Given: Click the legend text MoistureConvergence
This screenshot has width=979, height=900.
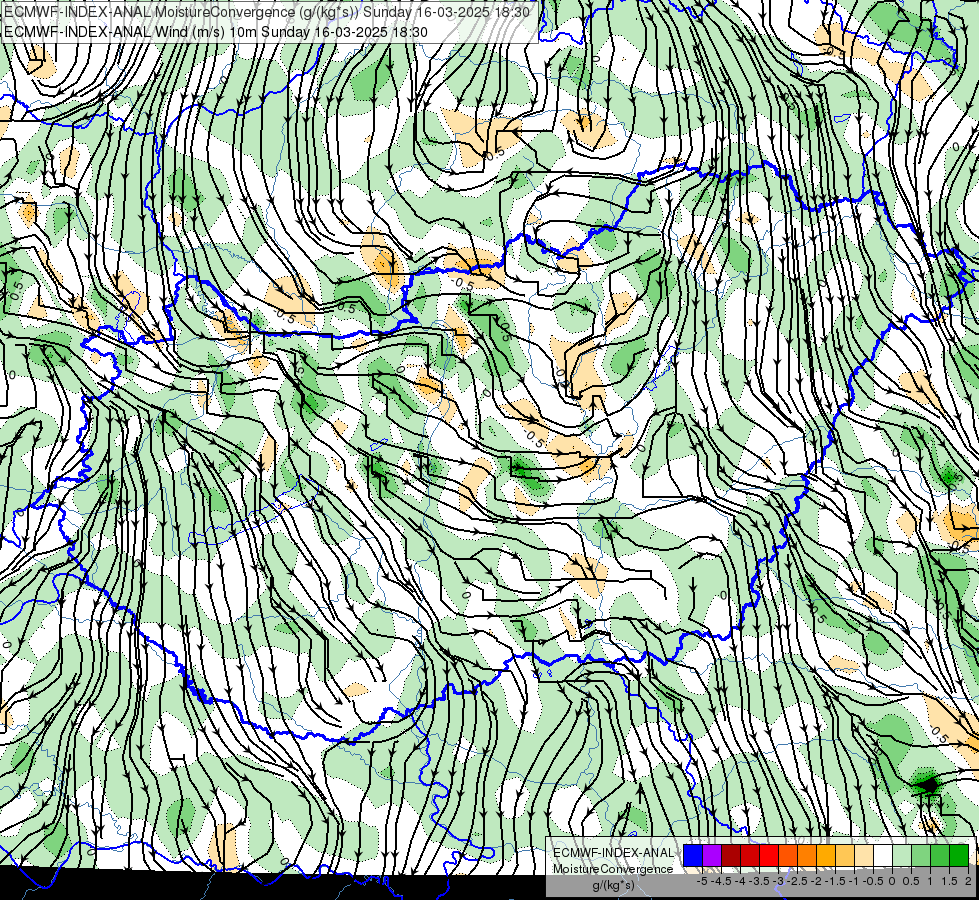Looking at the screenshot, I should tap(613, 869).
